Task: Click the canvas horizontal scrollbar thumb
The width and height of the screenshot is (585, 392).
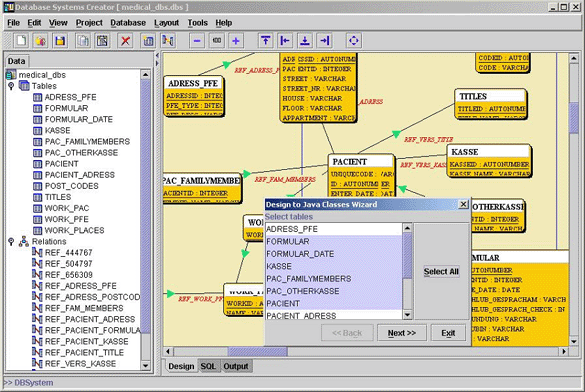Action: (x=257, y=351)
